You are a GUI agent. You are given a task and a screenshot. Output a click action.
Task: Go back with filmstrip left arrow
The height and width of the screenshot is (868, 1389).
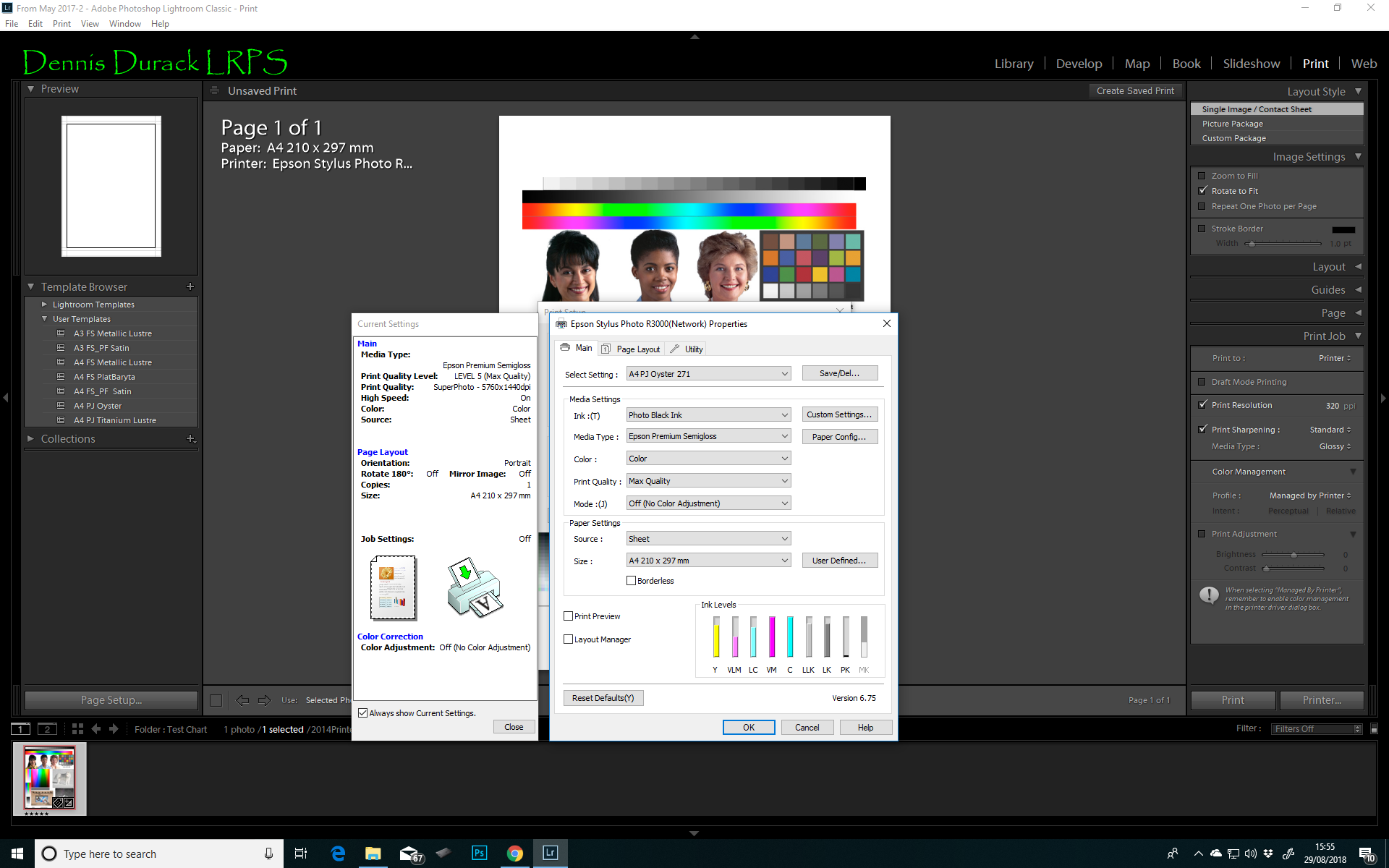pyautogui.click(x=96, y=729)
